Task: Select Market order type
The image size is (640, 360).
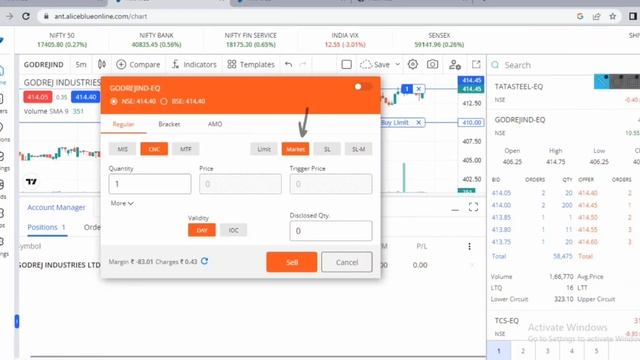Action: (x=296, y=149)
